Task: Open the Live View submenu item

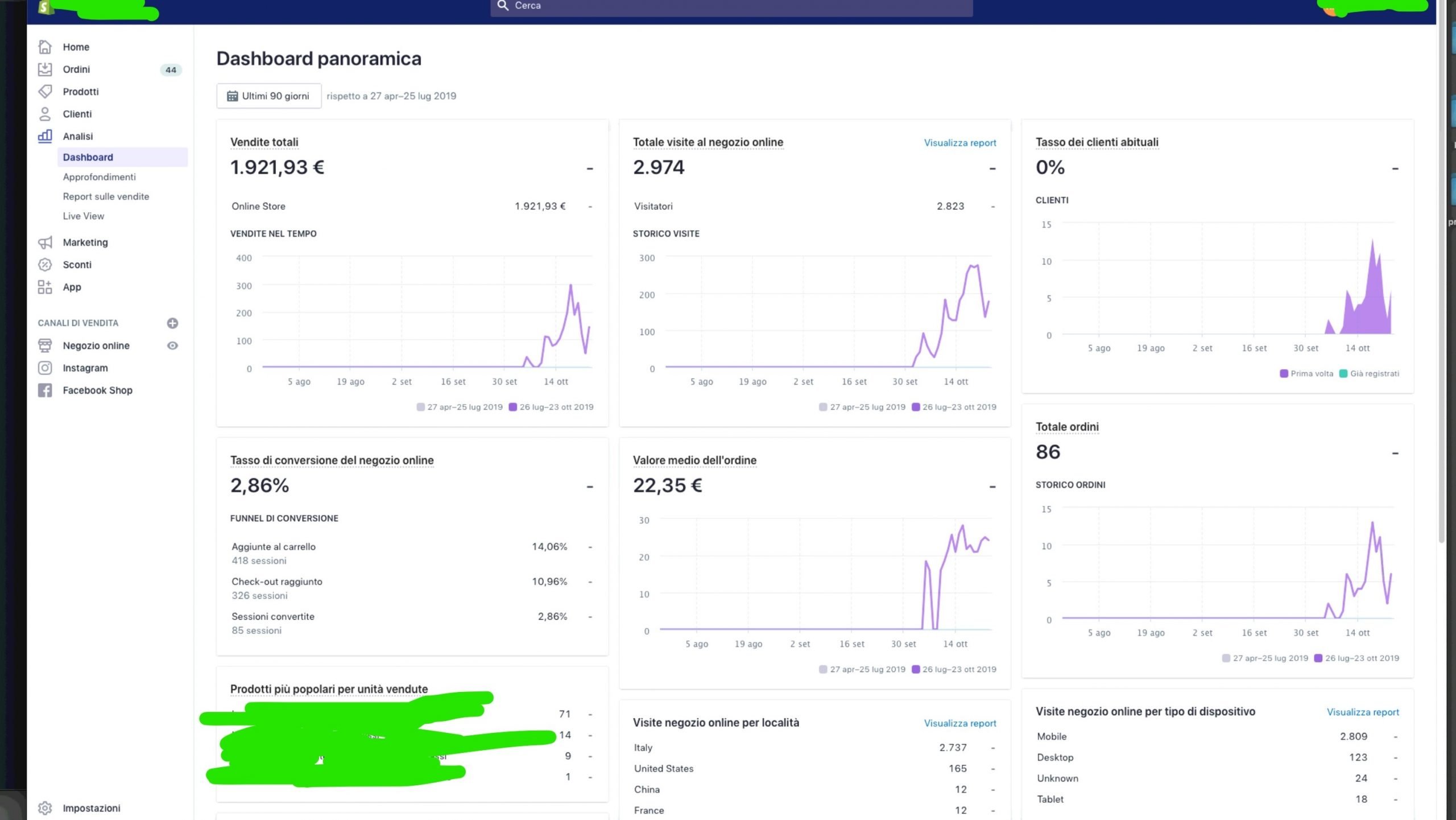Action: pyautogui.click(x=84, y=216)
